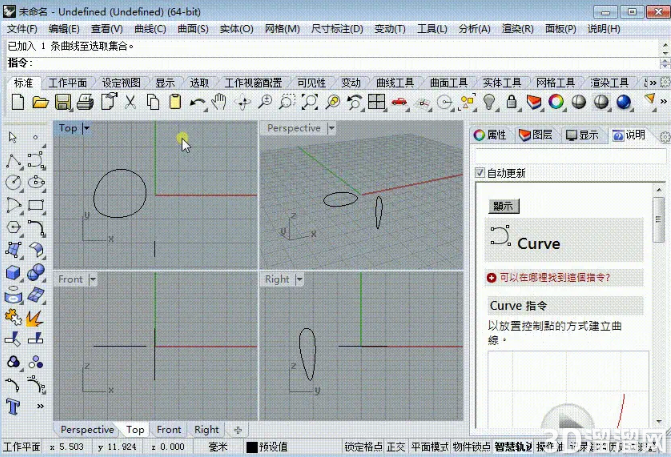Click the light bulb hide icon
This screenshot has width=671, height=457.
pyautogui.click(x=489, y=102)
